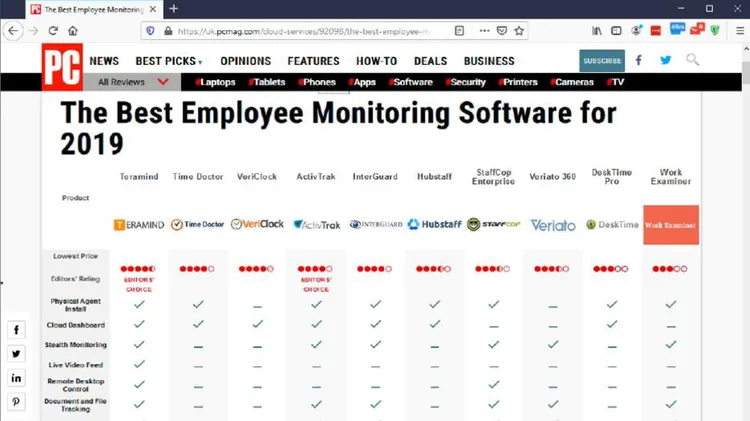Viewport: 750px width, 421px height.
Task: Save page to Pocket icon
Action: (x=502, y=31)
